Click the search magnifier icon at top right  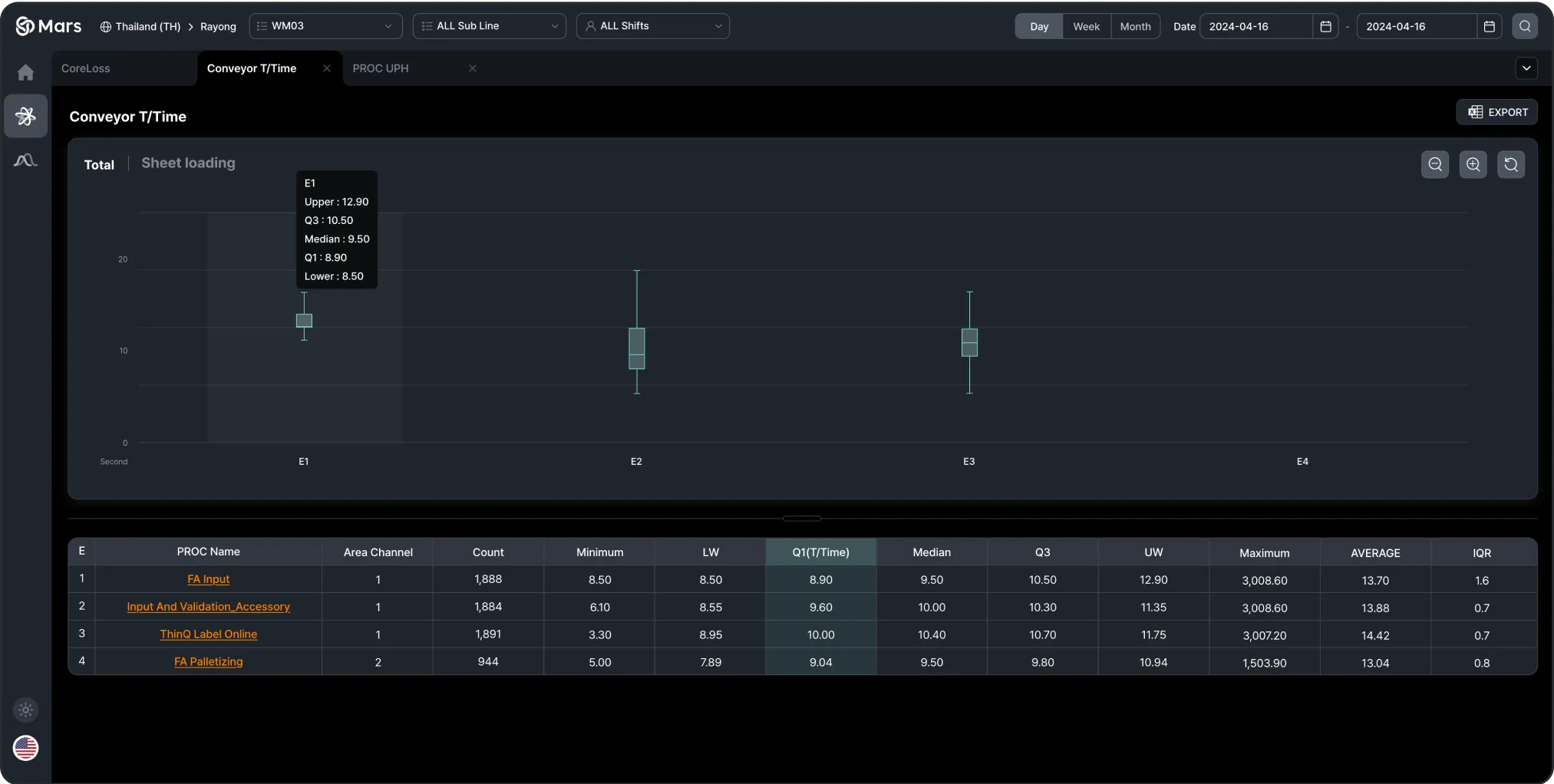click(1525, 25)
